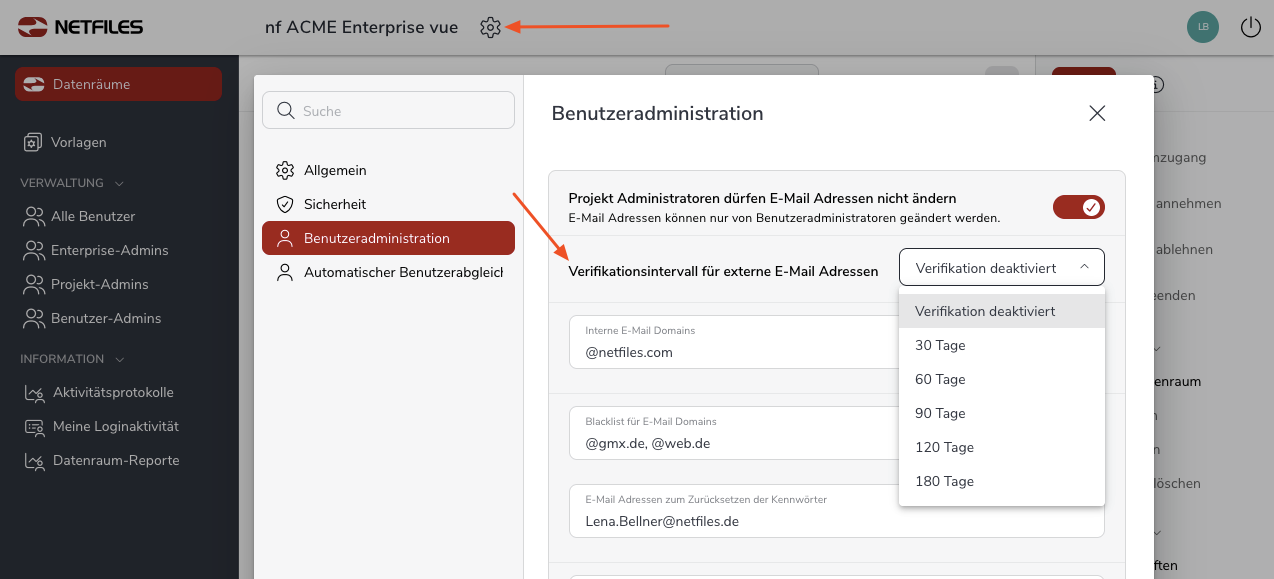Click the Aktivitätsprotokolle chart icon

coord(34,392)
